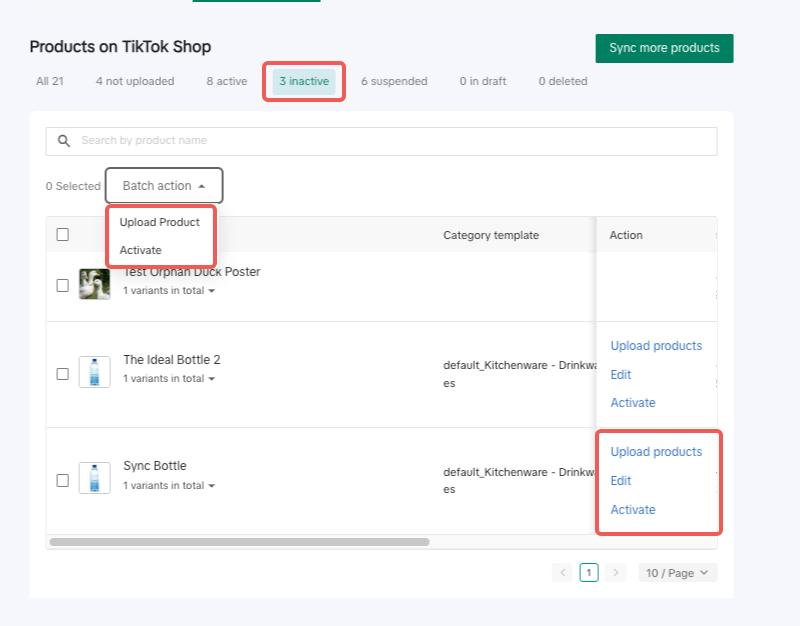Screen dimensions: 800x626
Task: Click the Sync Bottle product image
Action: 95,479
